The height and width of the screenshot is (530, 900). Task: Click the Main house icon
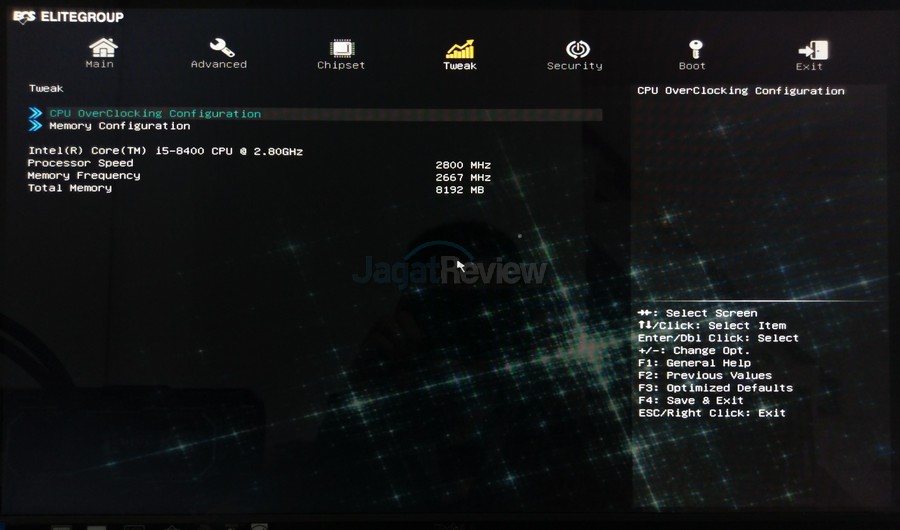(102, 47)
